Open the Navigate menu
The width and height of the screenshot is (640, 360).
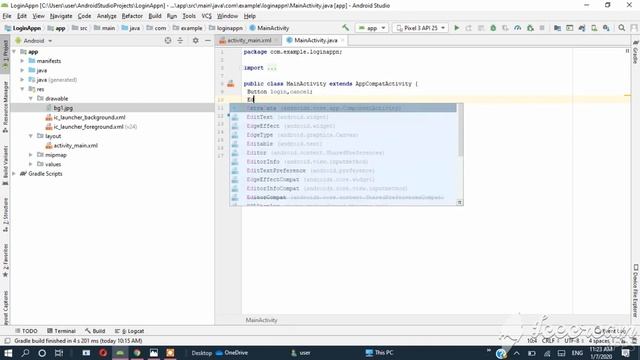pos(61,16)
